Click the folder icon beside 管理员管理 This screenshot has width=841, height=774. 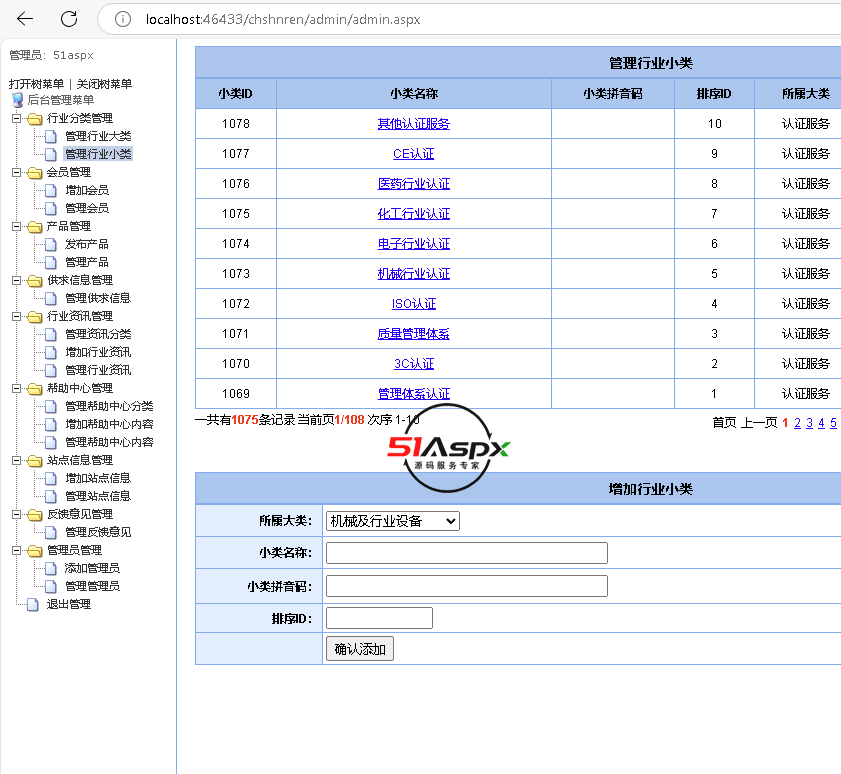click(35, 550)
